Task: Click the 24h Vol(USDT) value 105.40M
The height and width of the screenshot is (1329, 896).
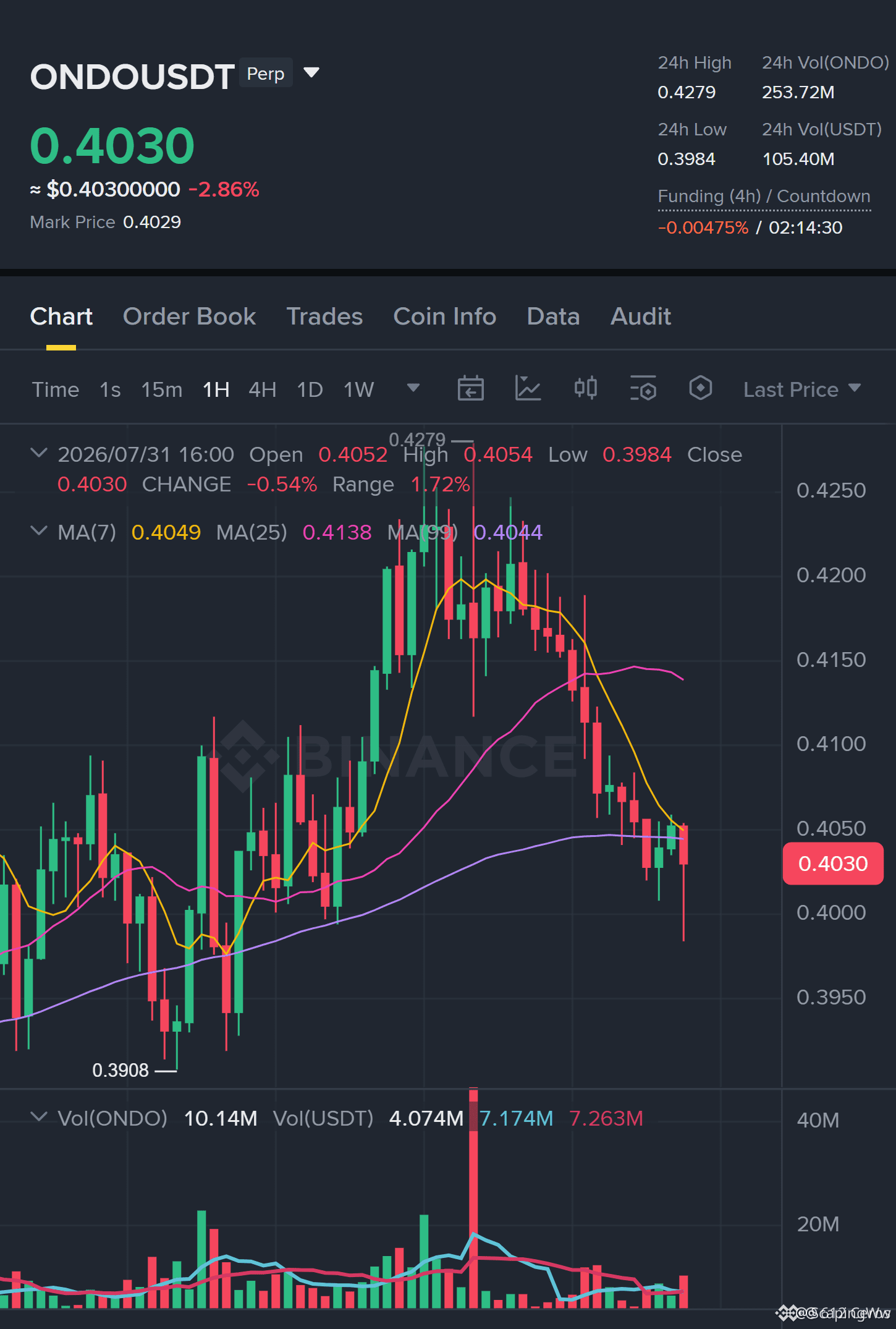Action: click(798, 159)
